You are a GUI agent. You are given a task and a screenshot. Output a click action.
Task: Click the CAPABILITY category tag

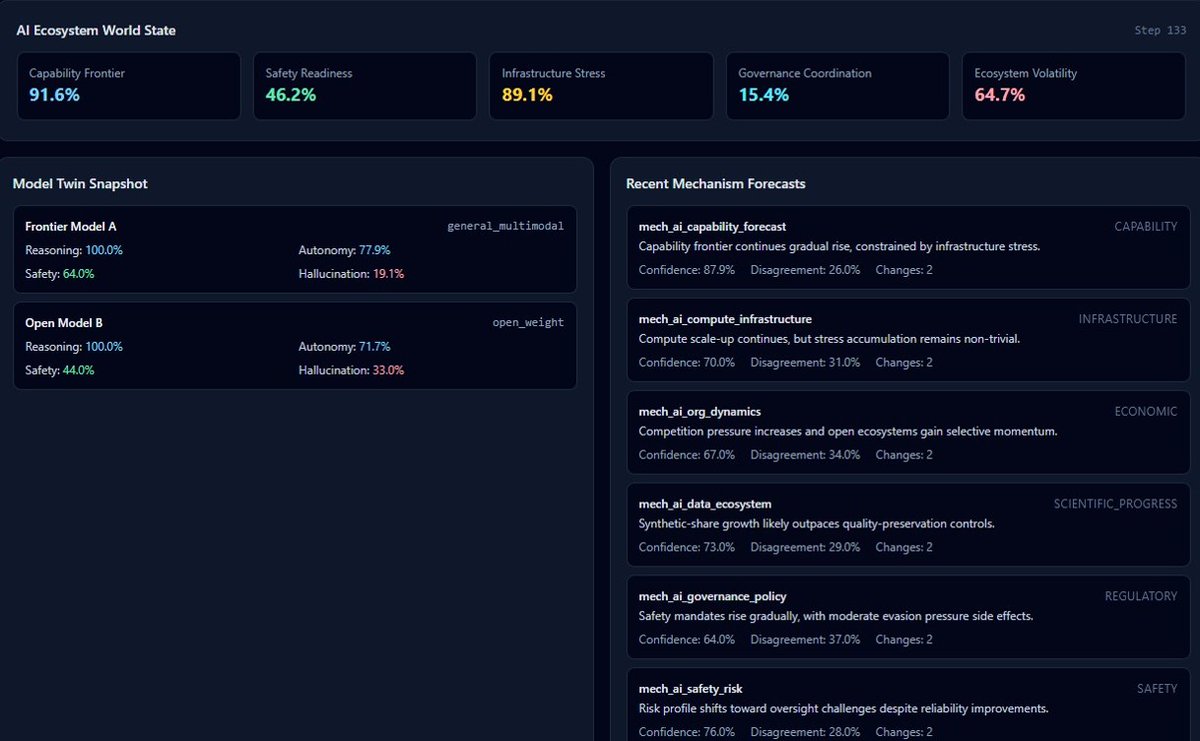1146,227
